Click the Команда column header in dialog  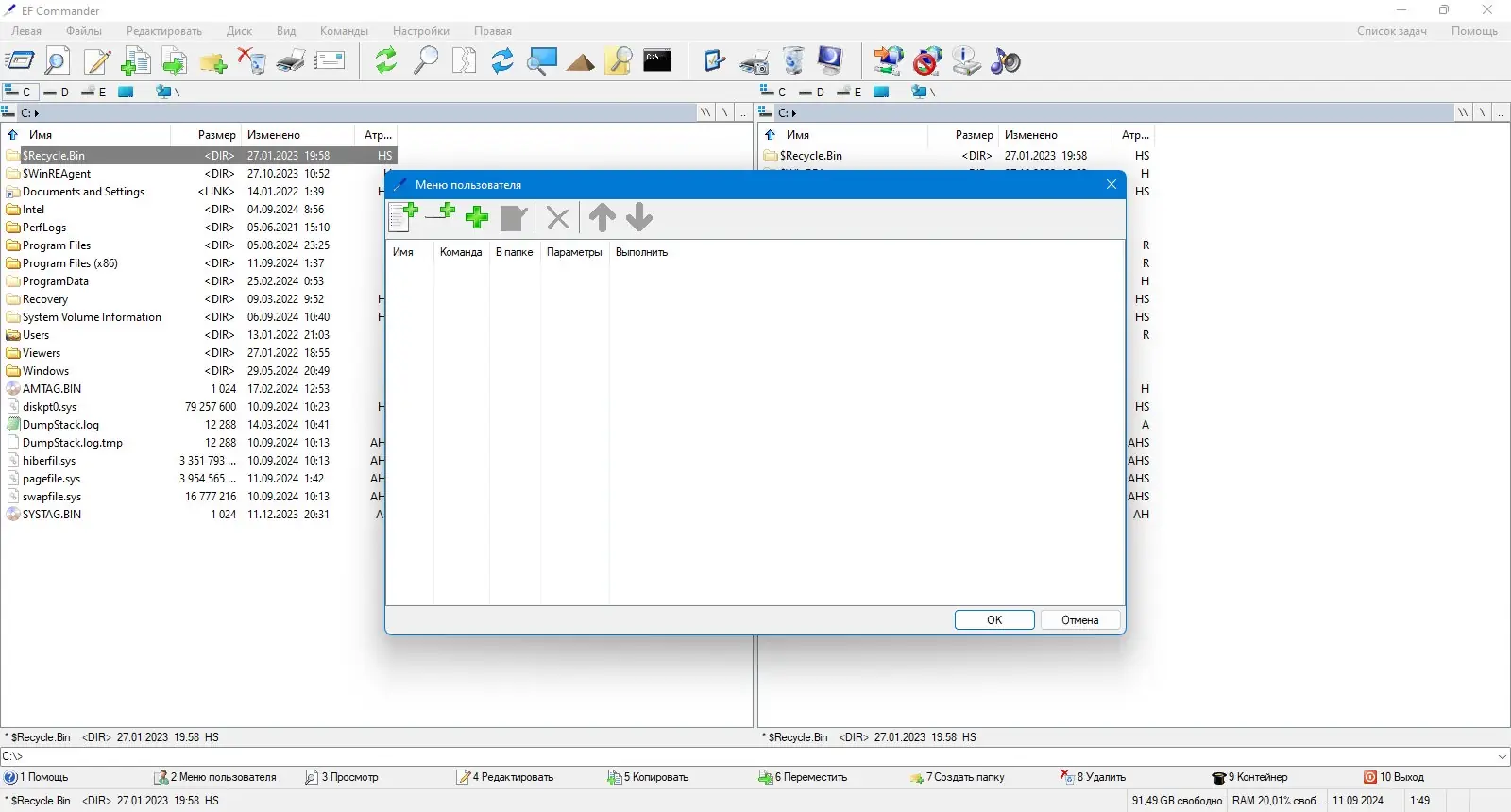(x=461, y=252)
